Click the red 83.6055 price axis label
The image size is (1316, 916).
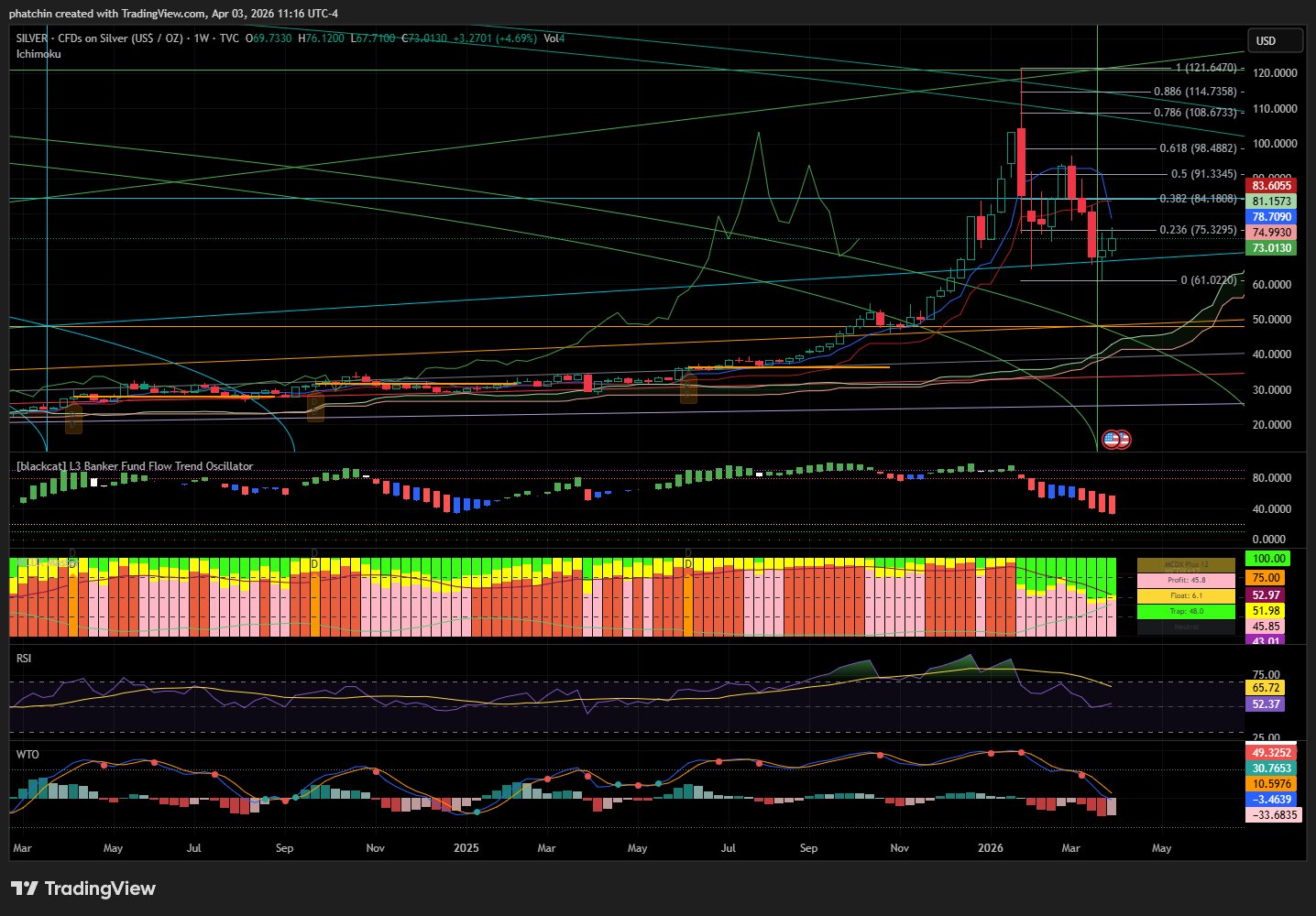(1271, 186)
